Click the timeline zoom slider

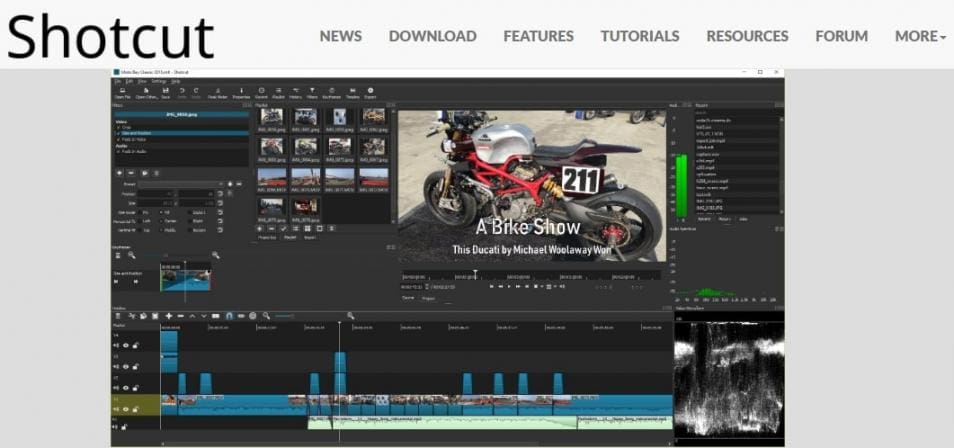point(283,316)
